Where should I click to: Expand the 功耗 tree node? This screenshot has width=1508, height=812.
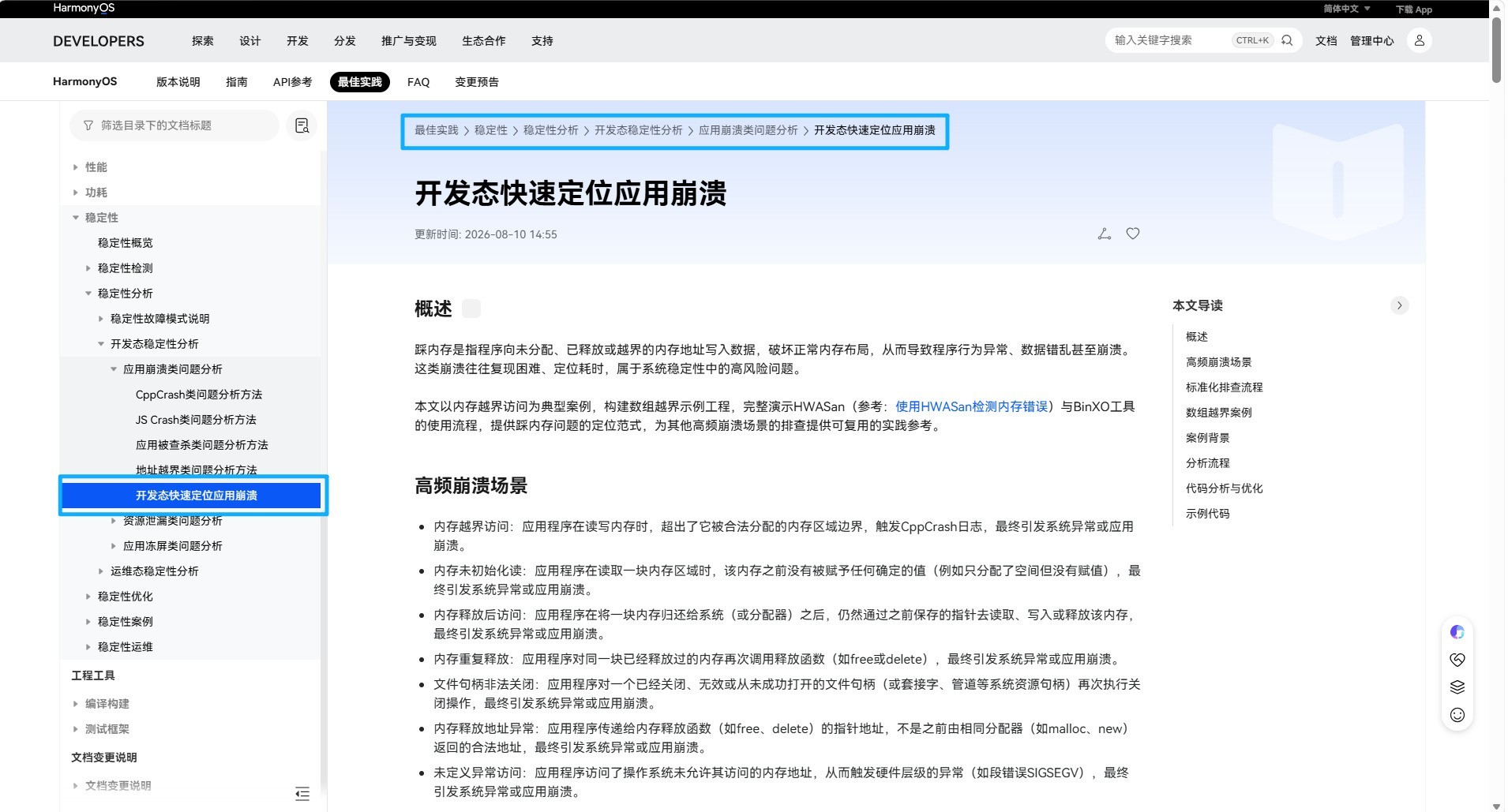point(76,193)
